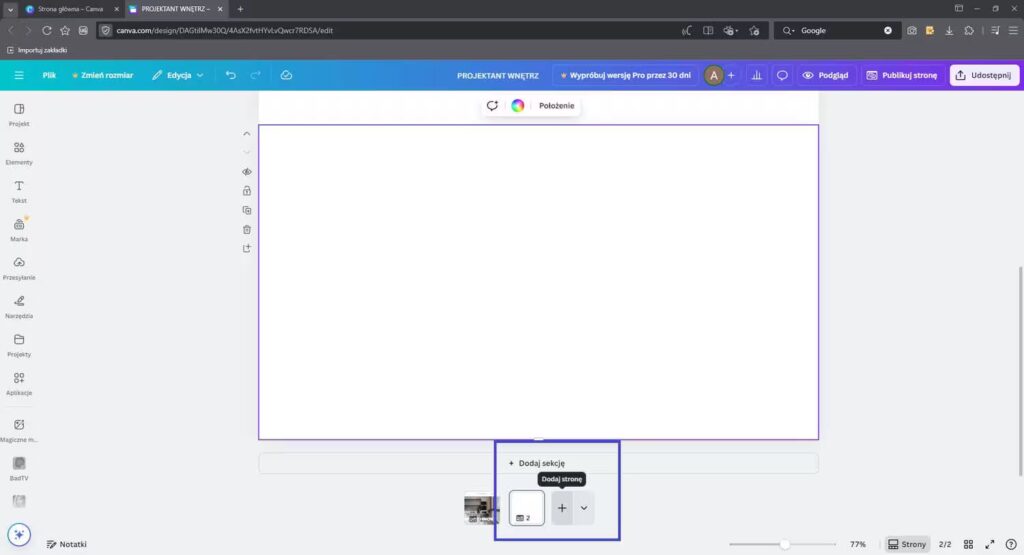Open the Narzędzia tools panel

[x=19, y=307]
